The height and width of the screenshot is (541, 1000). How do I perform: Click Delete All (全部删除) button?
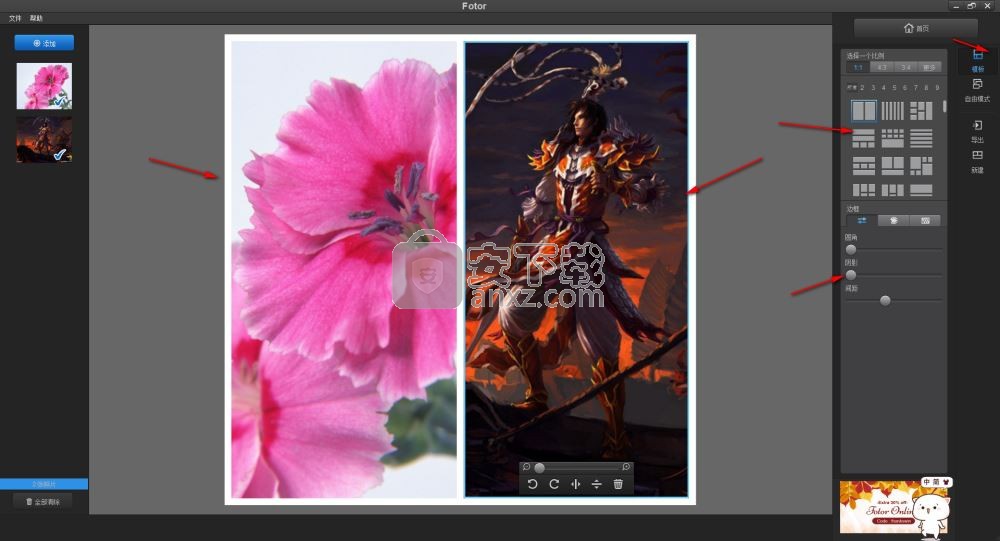coord(43,501)
